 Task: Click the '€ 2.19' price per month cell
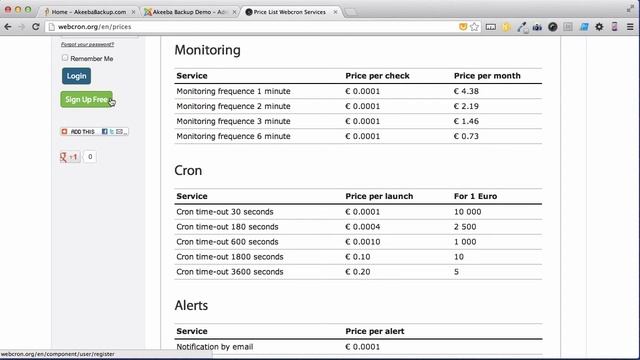tap(466, 106)
